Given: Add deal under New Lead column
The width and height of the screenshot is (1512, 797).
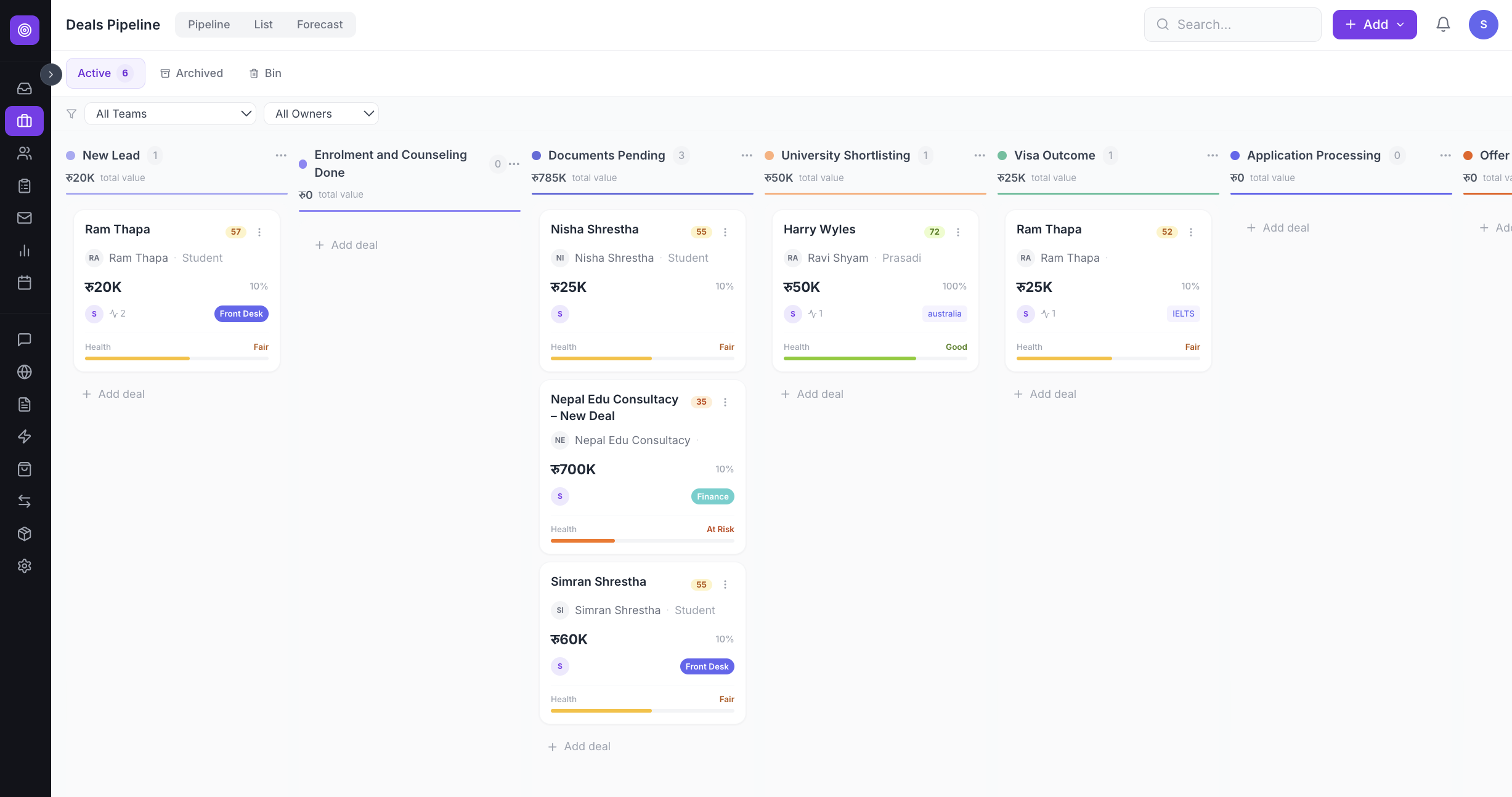Looking at the screenshot, I should pyautogui.click(x=113, y=394).
